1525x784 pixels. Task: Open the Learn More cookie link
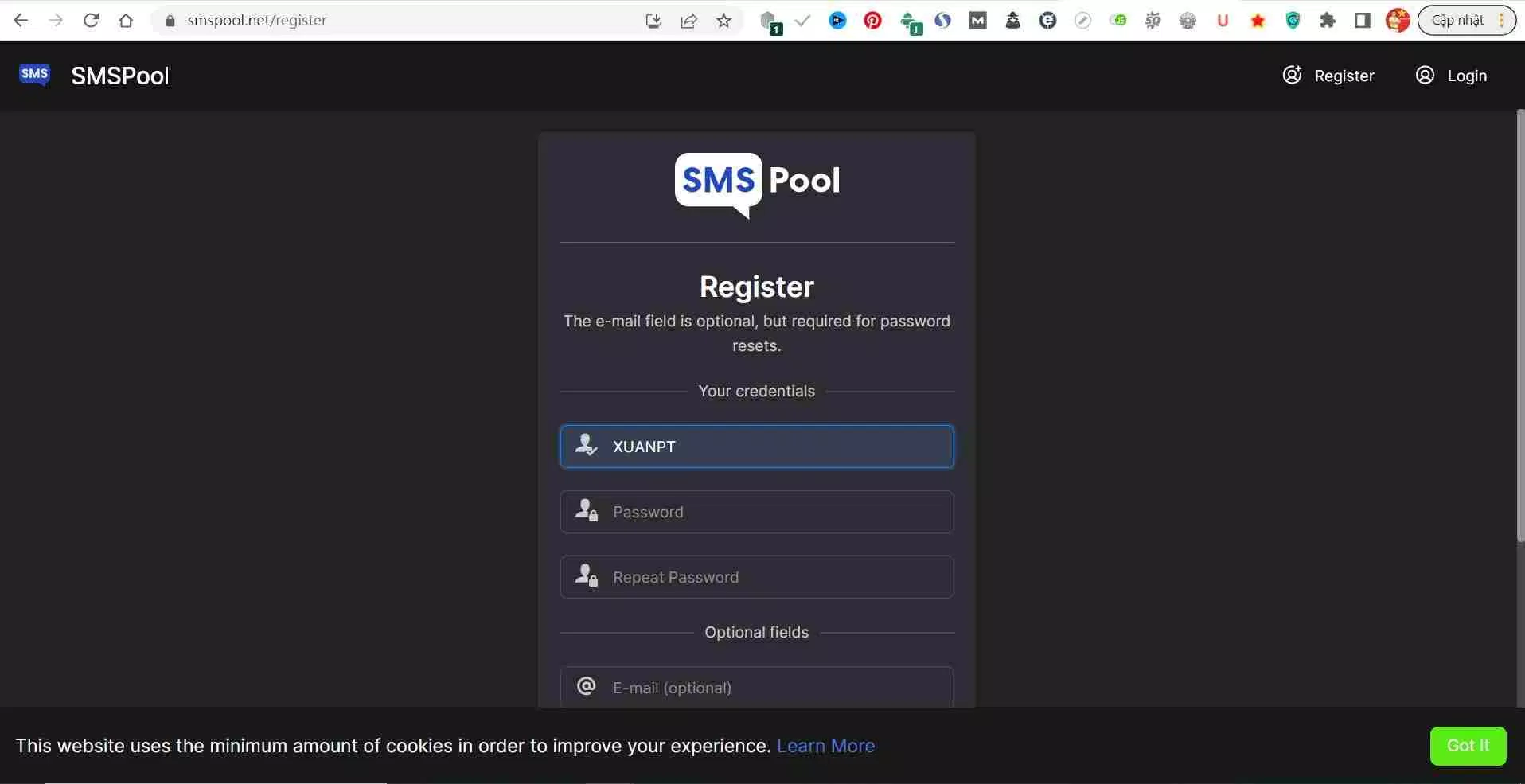pyautogui.click(x=825, y=746)
